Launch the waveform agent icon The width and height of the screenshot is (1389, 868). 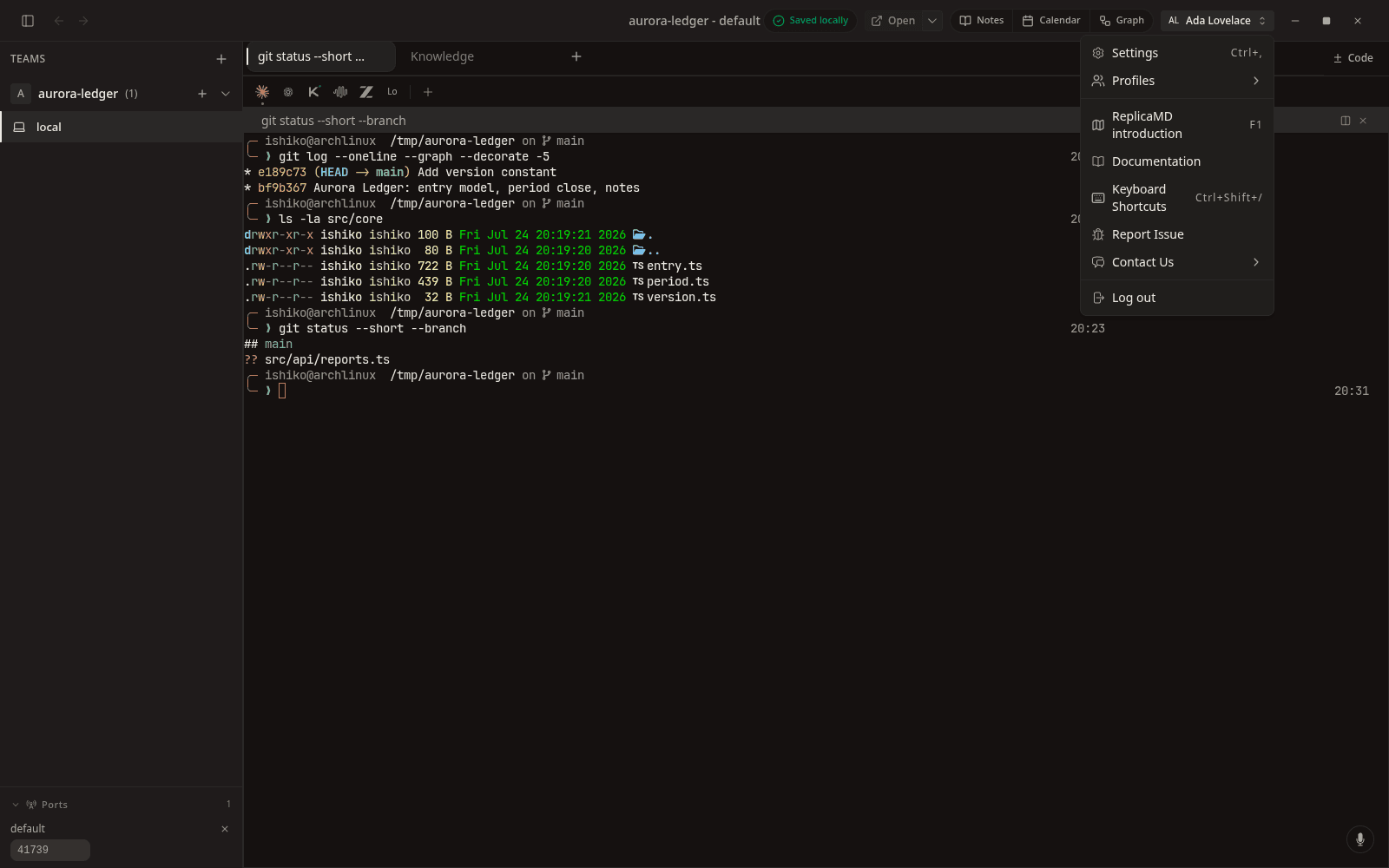(340, 91)
